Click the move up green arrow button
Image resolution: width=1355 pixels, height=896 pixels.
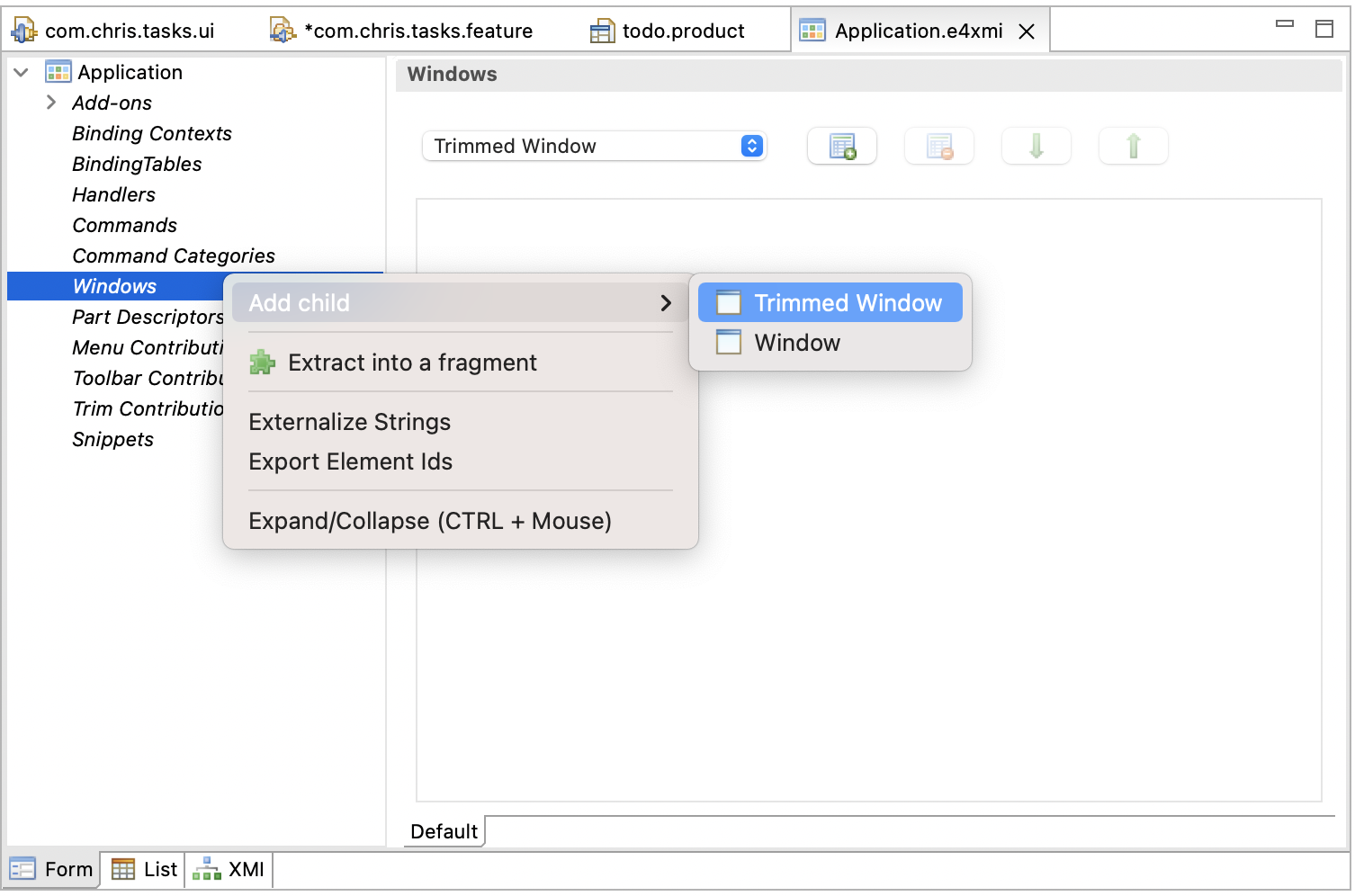click(1134, 147)
